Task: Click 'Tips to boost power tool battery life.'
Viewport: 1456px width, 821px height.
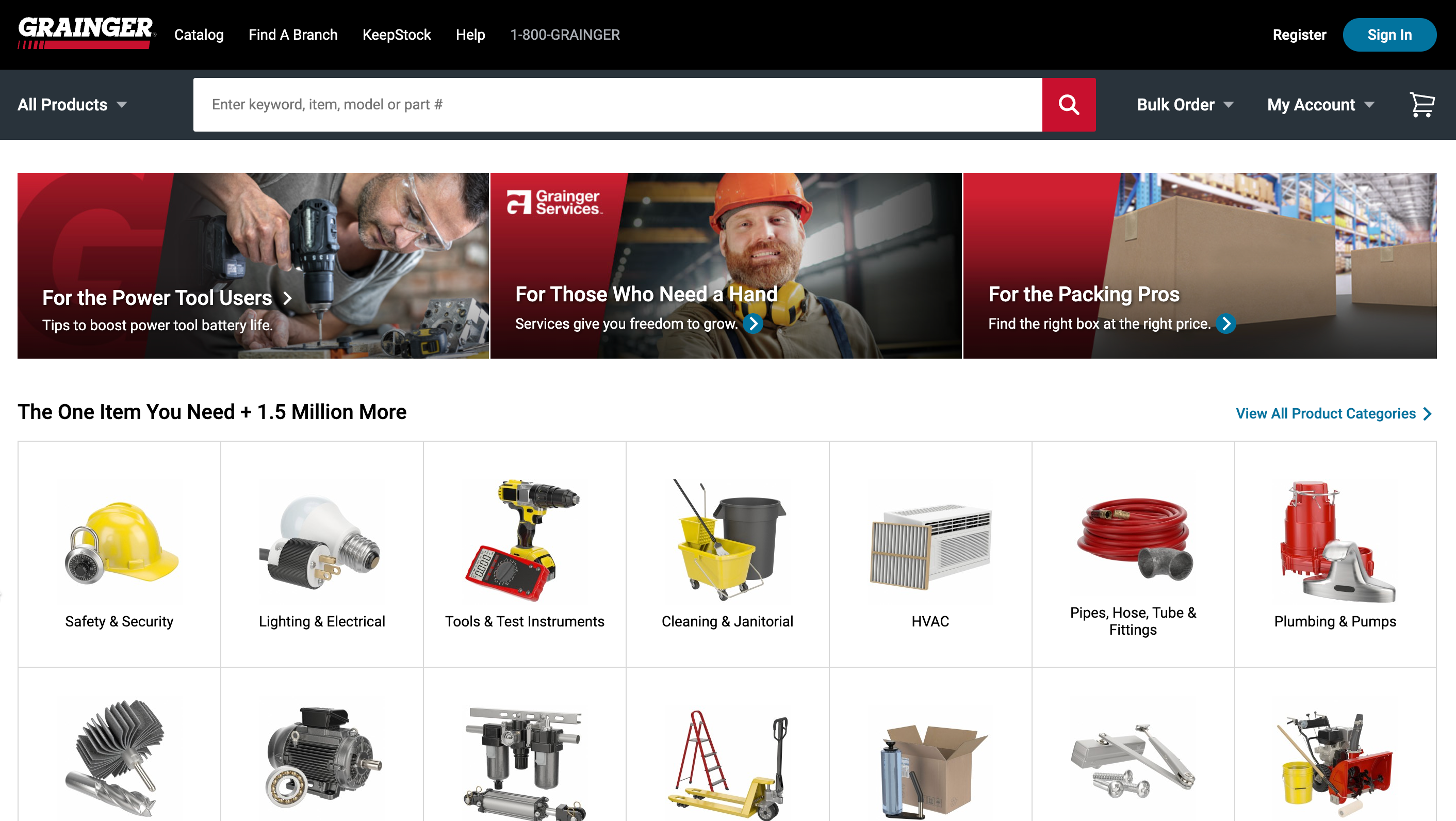Action: click(158, 325)
